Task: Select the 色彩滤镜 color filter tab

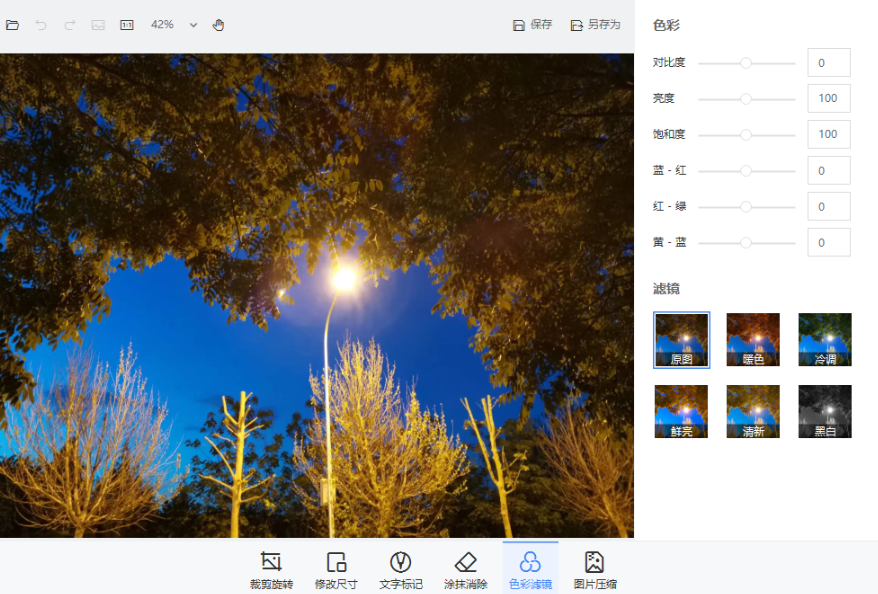Action: click(530, 569)
